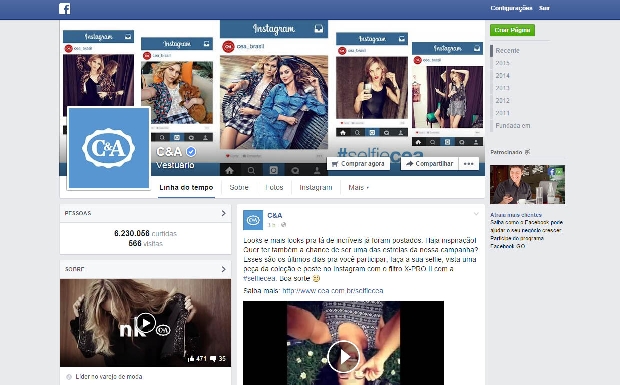620x385 pixels.
Task: Click the C&A profile picture
Action: point(109,148)
